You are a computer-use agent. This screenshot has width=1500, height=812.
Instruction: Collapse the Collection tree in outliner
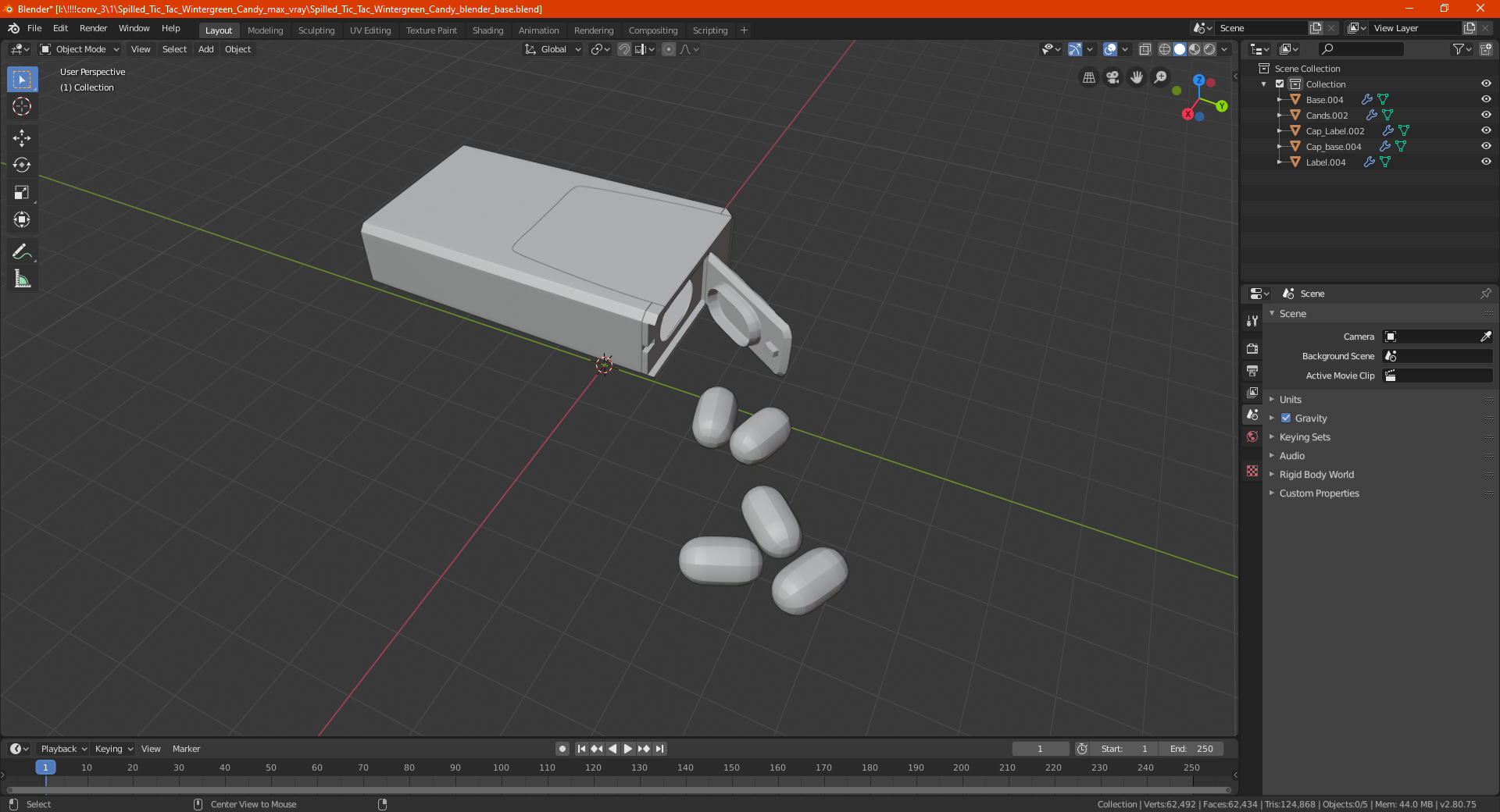point(1264,84)
